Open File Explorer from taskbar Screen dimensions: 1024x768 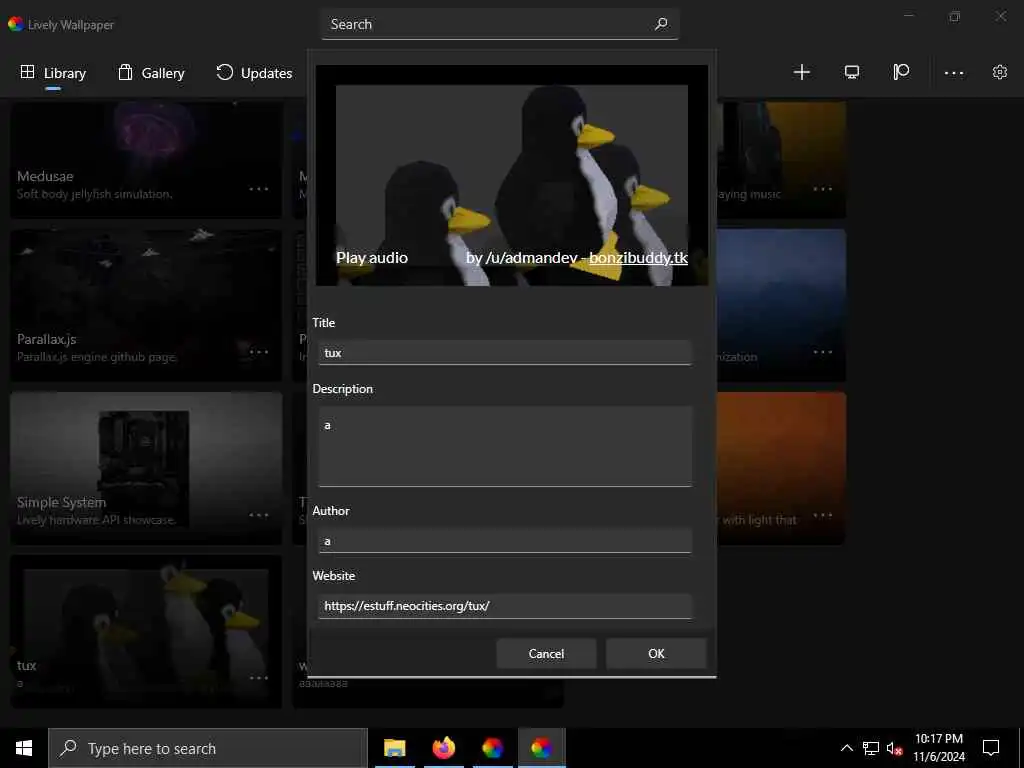click(x=394, y=748)
